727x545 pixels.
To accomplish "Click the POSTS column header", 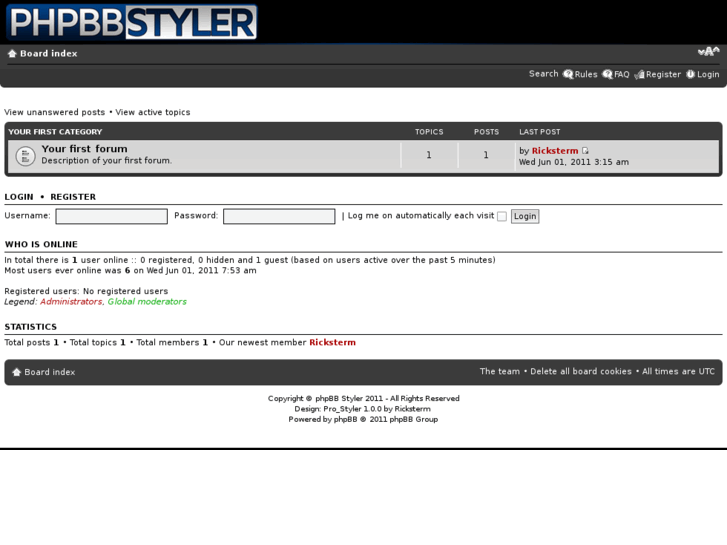I will click(486, 132).
